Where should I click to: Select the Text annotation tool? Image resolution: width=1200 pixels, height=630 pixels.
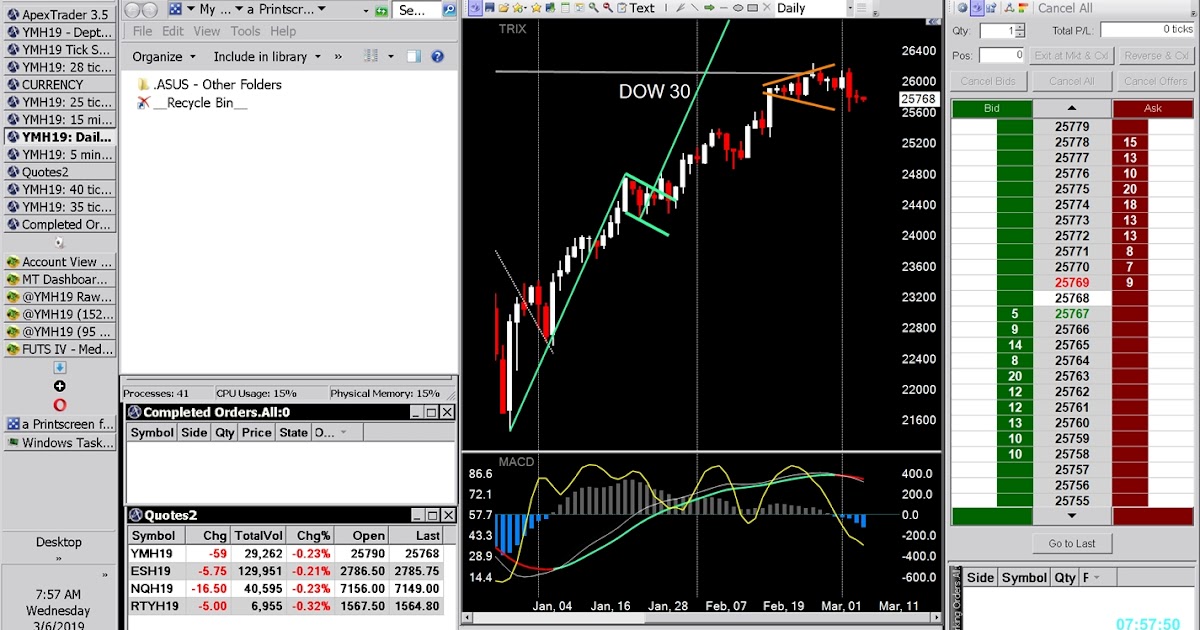point(640,8)
